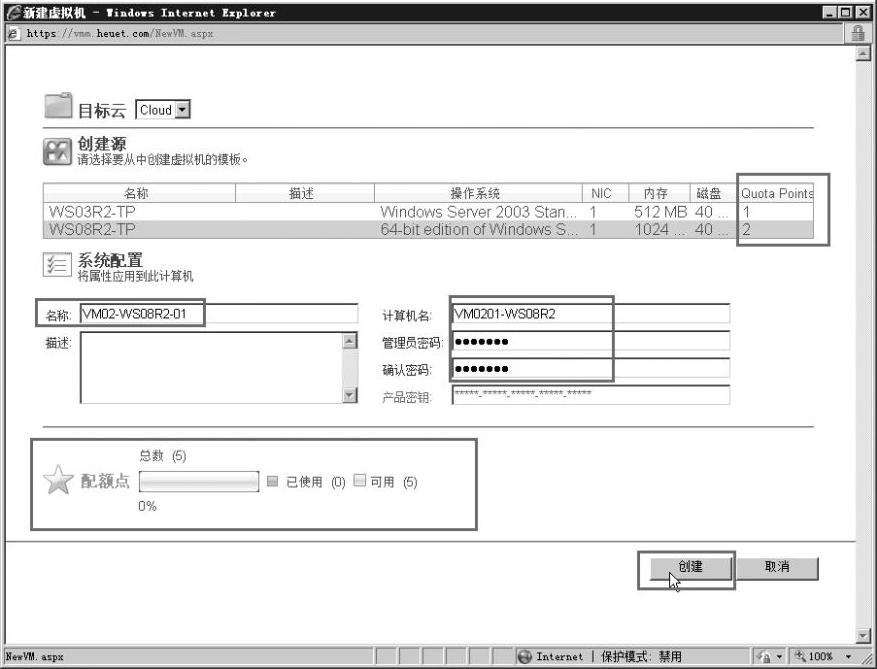Click the NIC column header
The height and width of the screenshot is (669, 877).
(x=605, y=193)
